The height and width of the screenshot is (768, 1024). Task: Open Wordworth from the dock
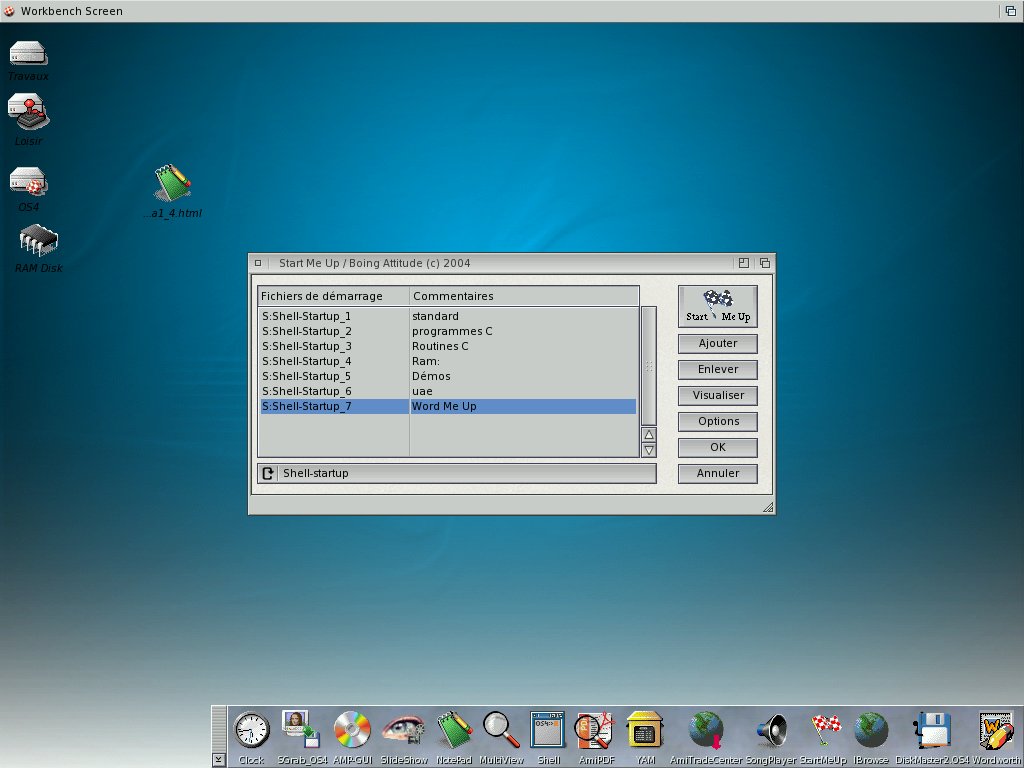(995, 730)
